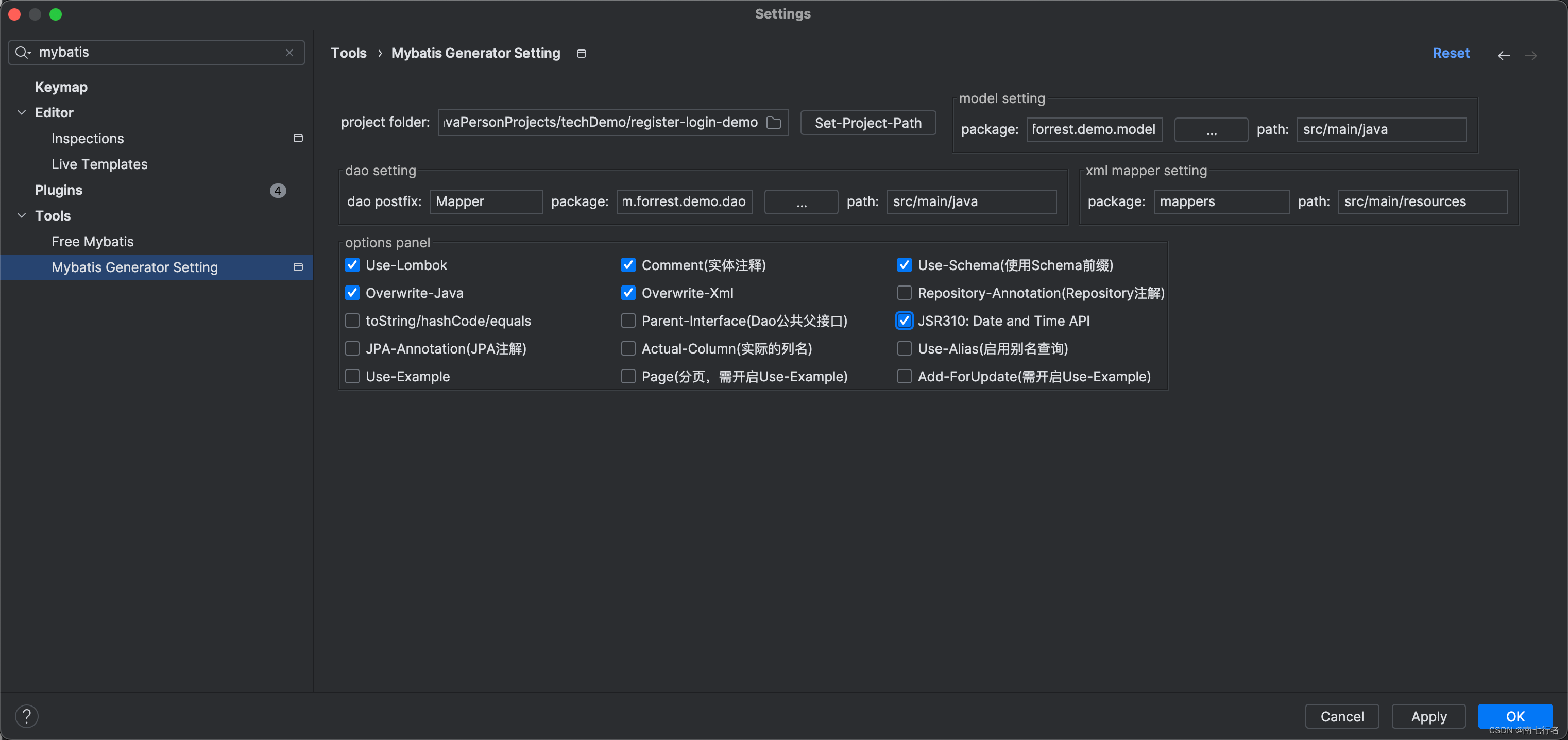This screenshot has height=740, width=1568.
Task: Focus the settings search field
Action: 157,53
